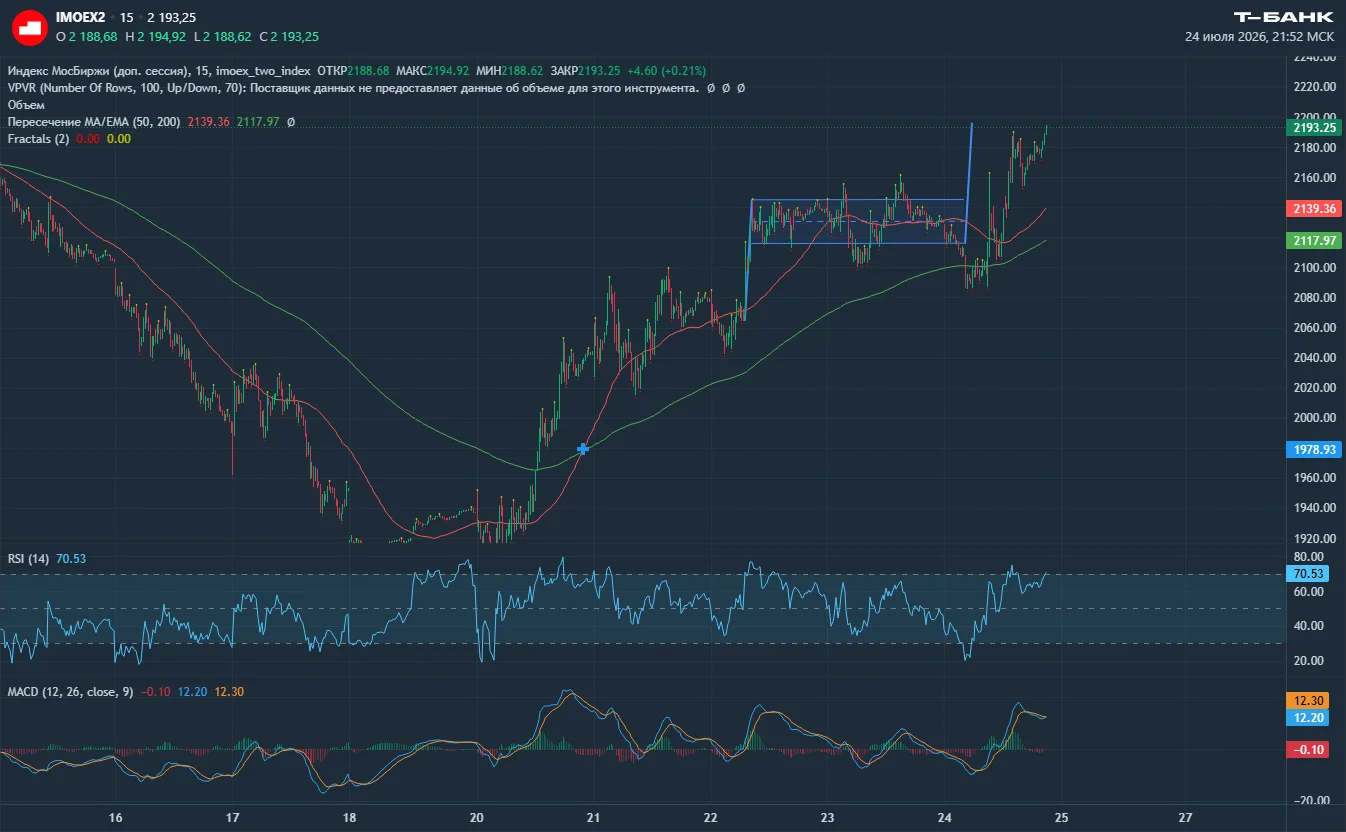Screen dimensions: 1346x832
Task: Click the blue cross MA crossover marker
Action: coord(583,449)
